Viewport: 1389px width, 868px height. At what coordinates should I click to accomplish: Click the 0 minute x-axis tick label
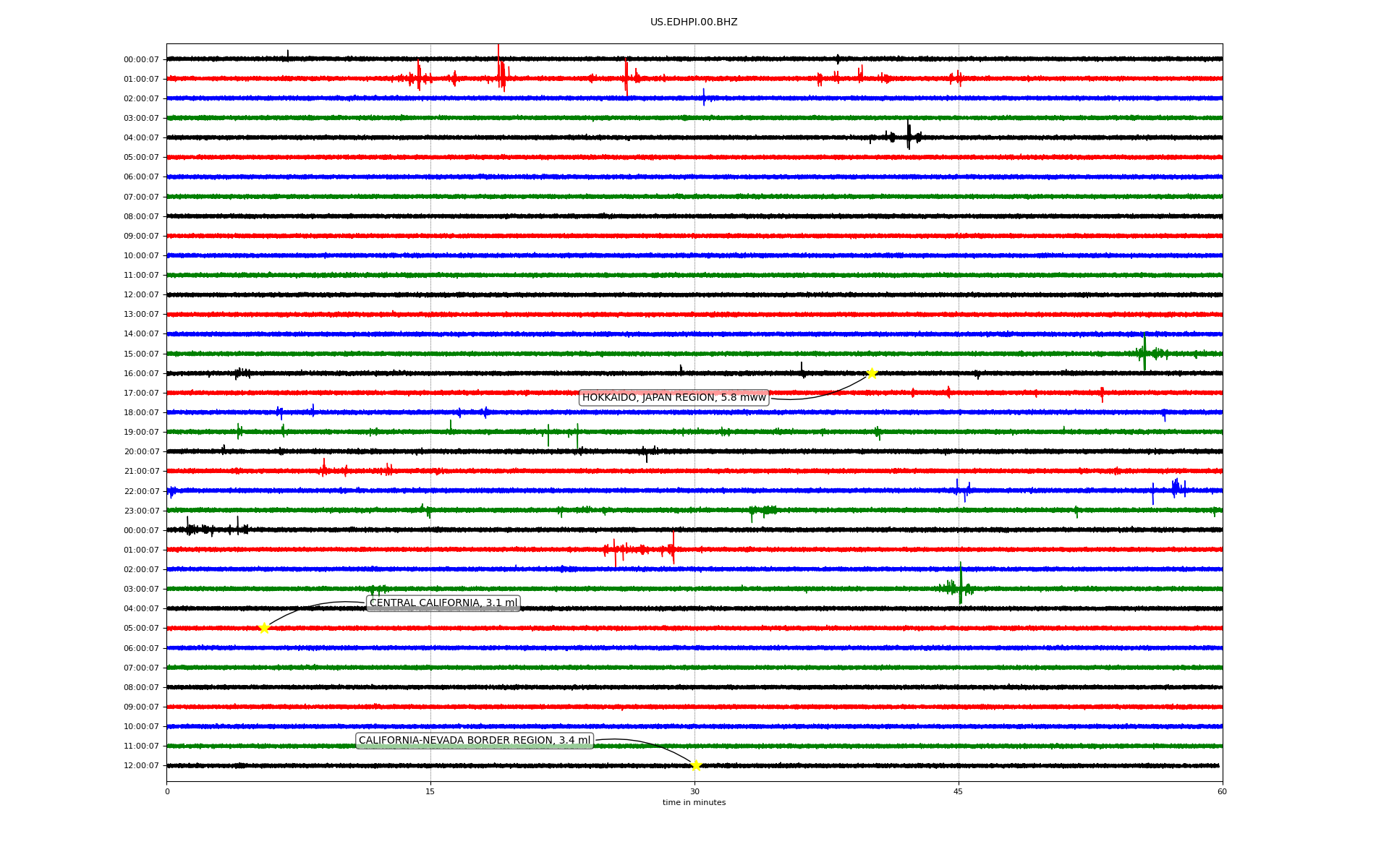pyautogui.click(x=167, y=791)
